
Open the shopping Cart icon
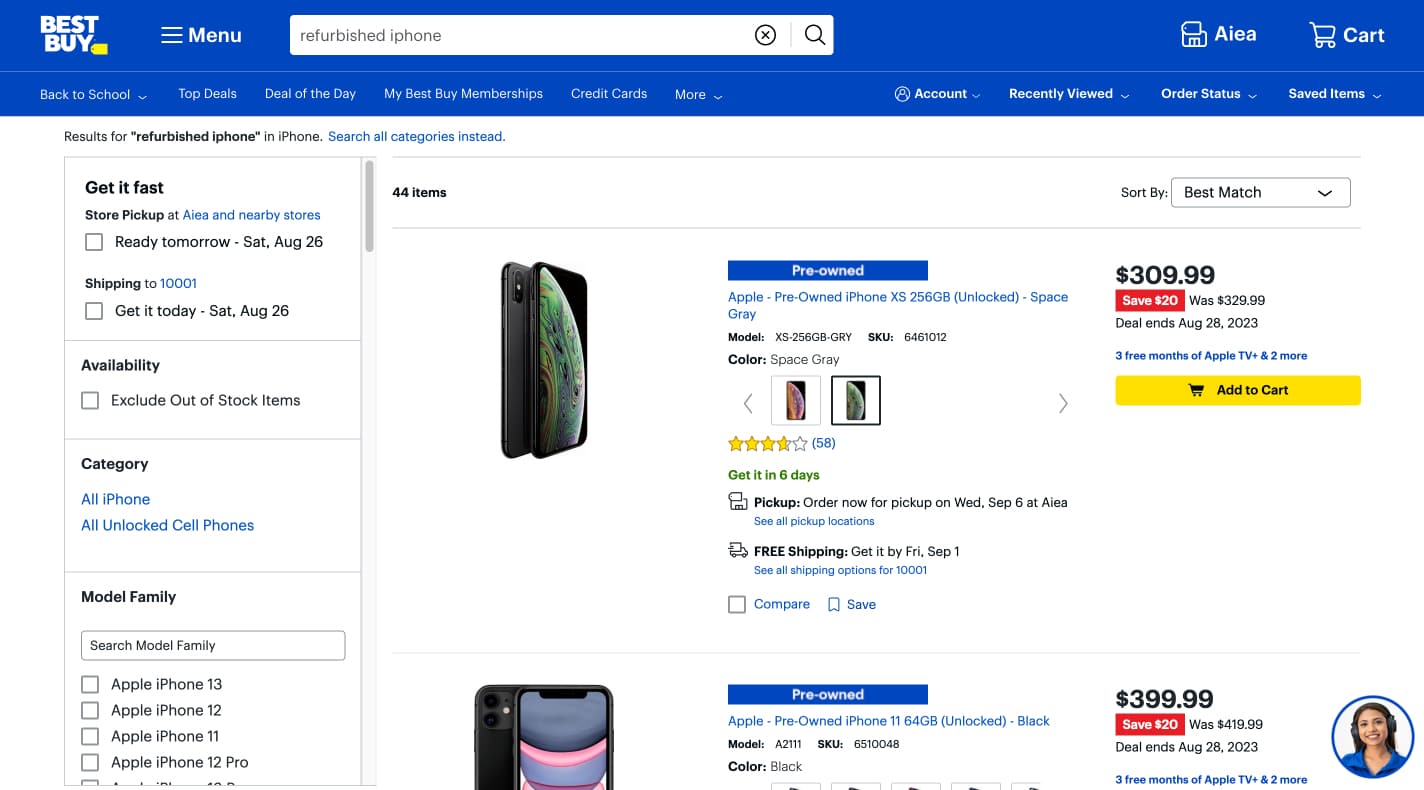pos(1322,36)
